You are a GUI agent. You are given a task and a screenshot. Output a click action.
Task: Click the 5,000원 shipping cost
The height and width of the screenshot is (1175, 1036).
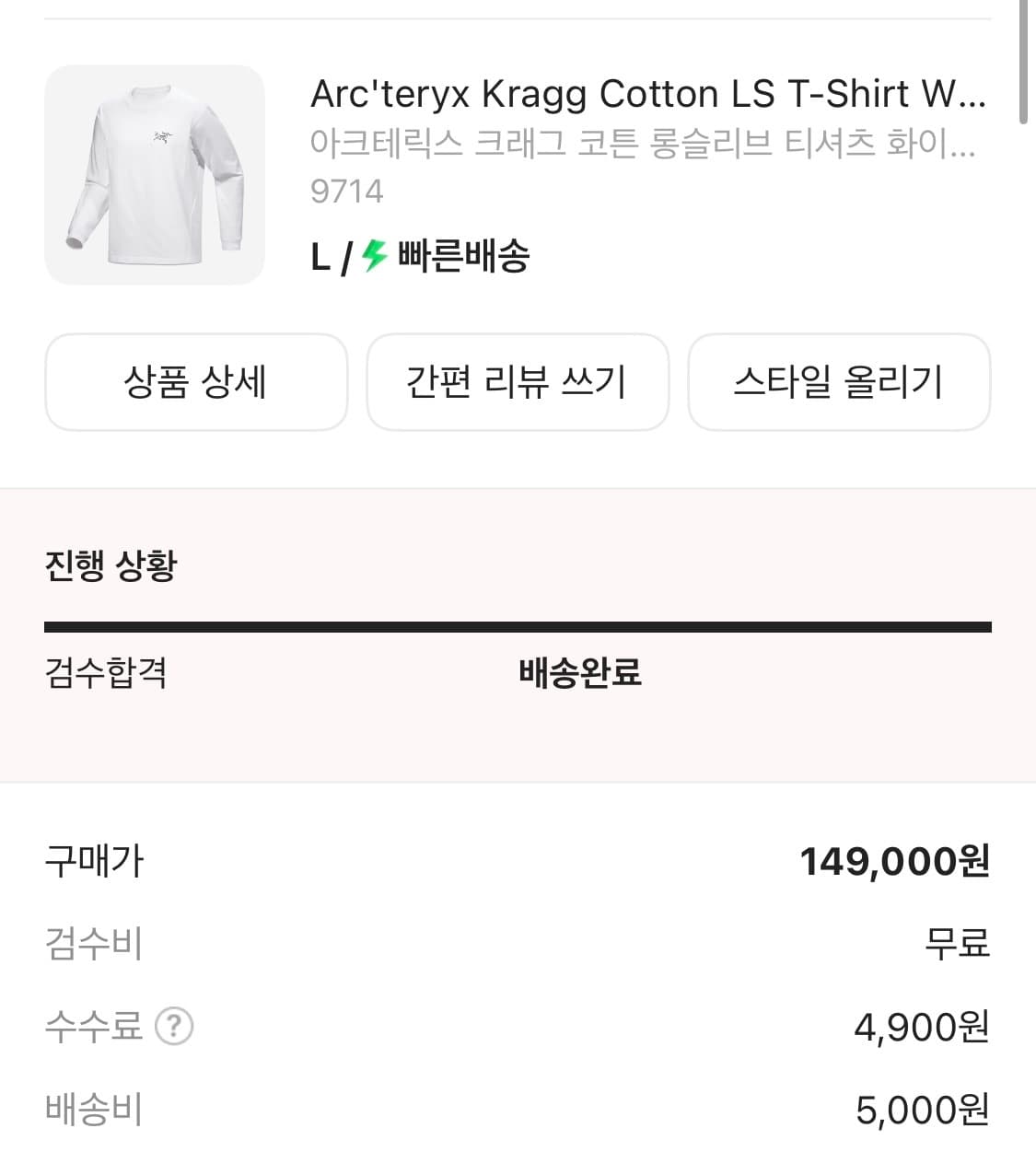click(922, 1110)
